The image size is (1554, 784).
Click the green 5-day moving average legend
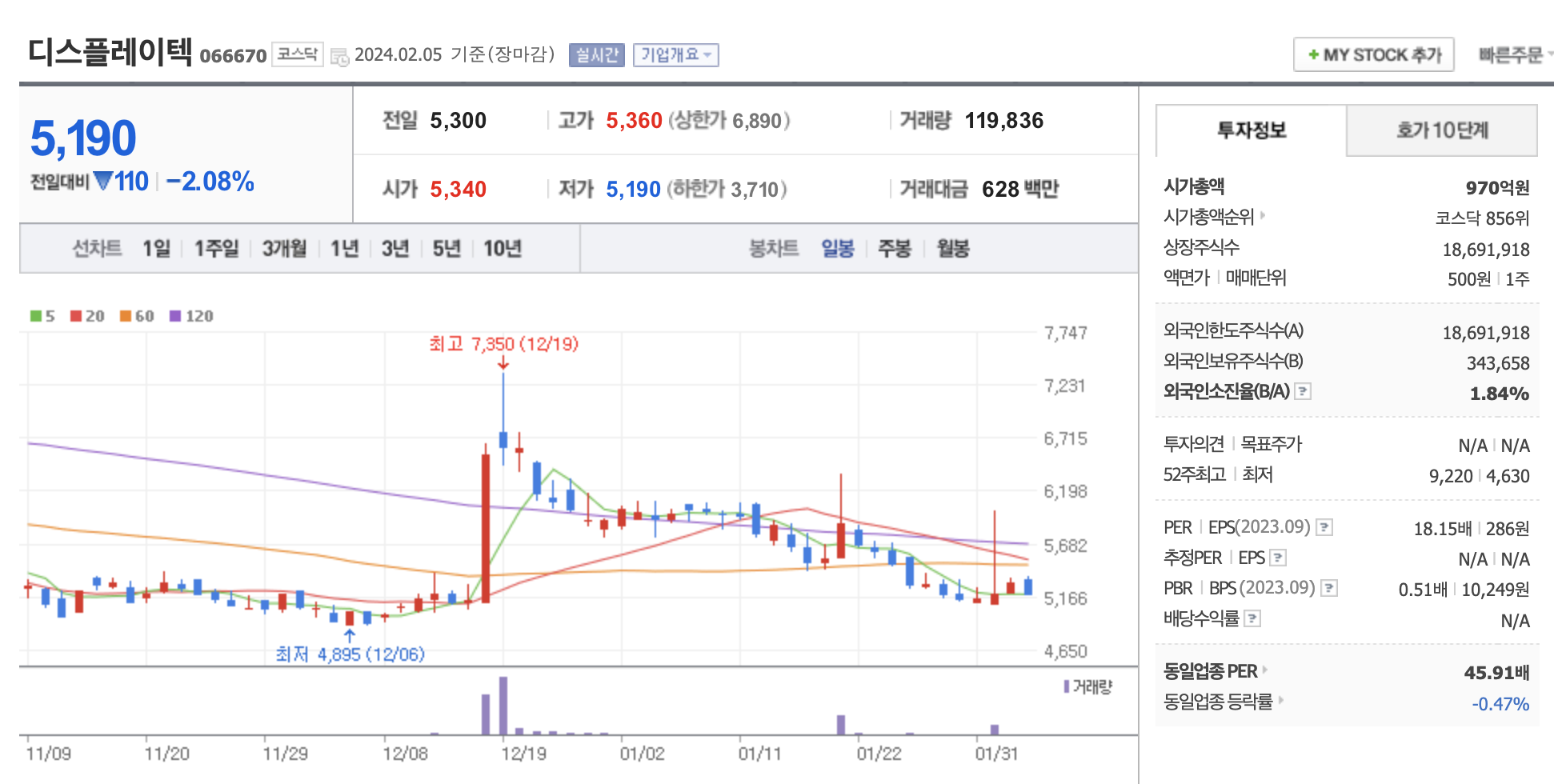click(x=42, y=316)
